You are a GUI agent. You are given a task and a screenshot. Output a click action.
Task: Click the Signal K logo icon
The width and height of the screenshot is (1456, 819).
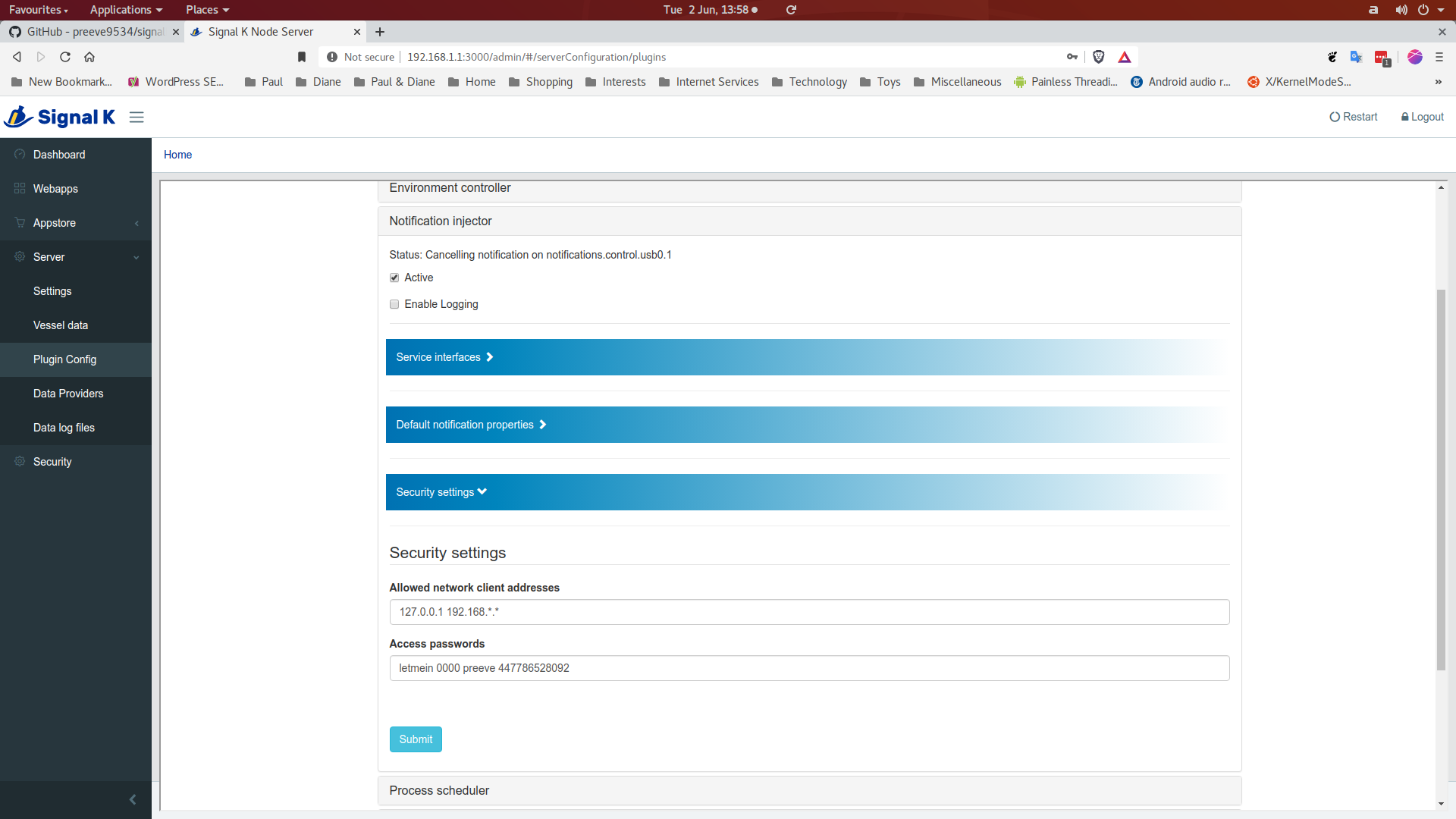pyautogui.click(x=18, y=116)
